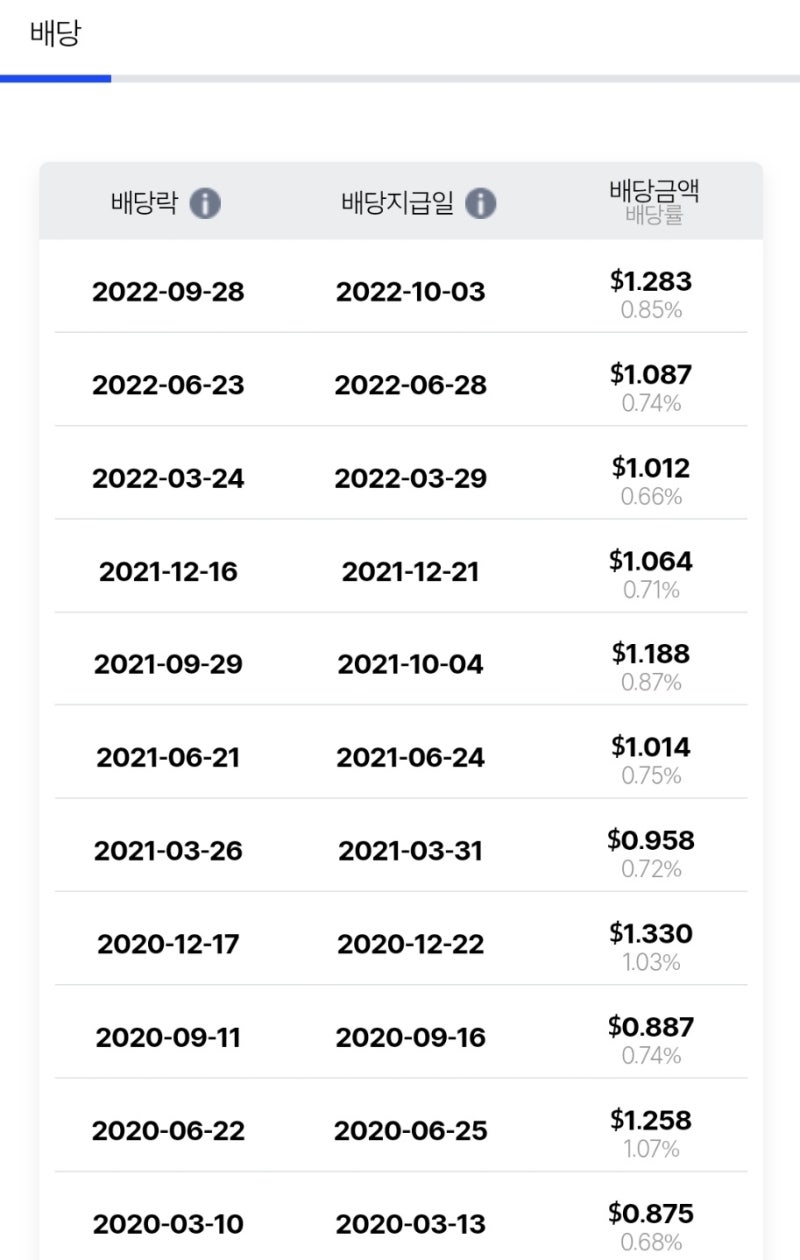Click the info icon next to 배당지급일

[x=481, y=204]
